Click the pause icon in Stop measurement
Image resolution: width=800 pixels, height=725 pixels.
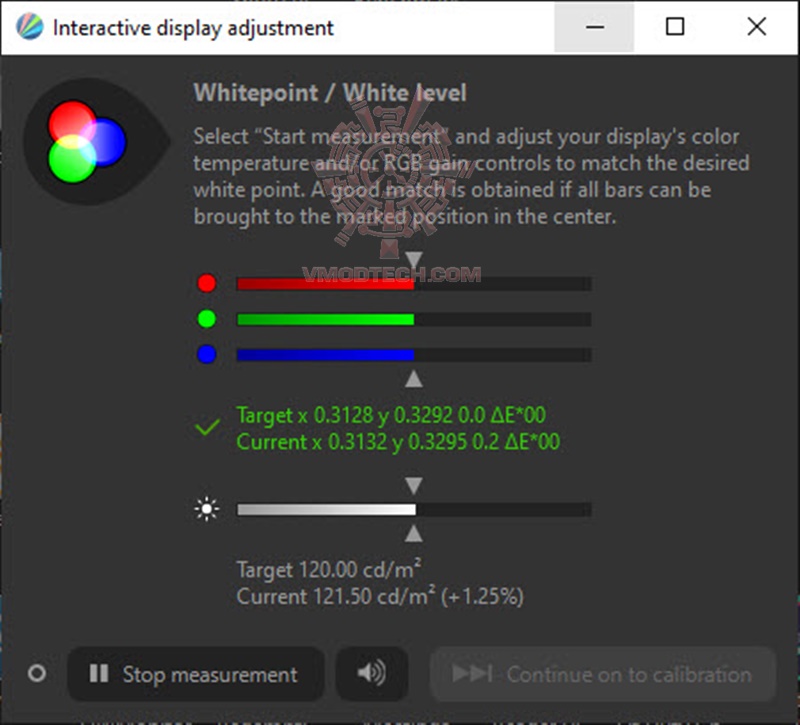pyautogui.click(x=99, y=673)
